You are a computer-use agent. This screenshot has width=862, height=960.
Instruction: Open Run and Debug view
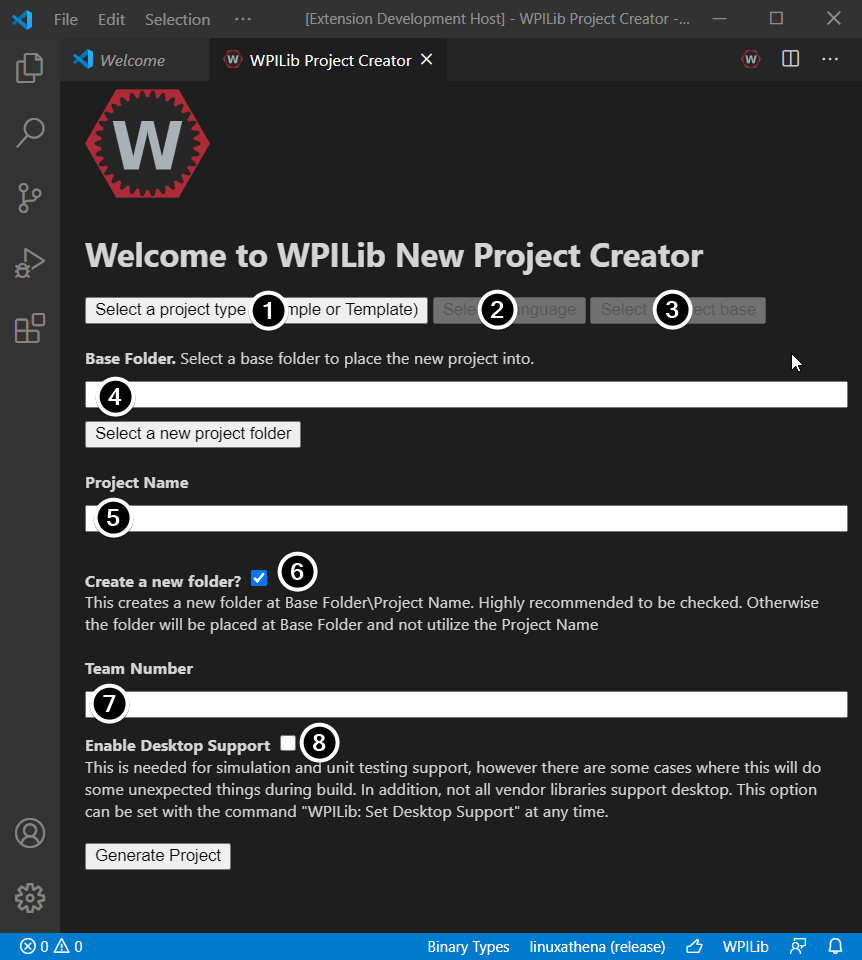(x=29, y=263)
